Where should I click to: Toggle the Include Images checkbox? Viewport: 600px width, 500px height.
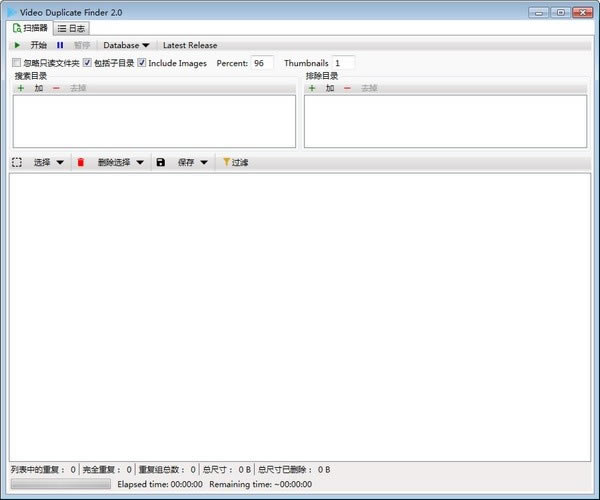(142, 62)
